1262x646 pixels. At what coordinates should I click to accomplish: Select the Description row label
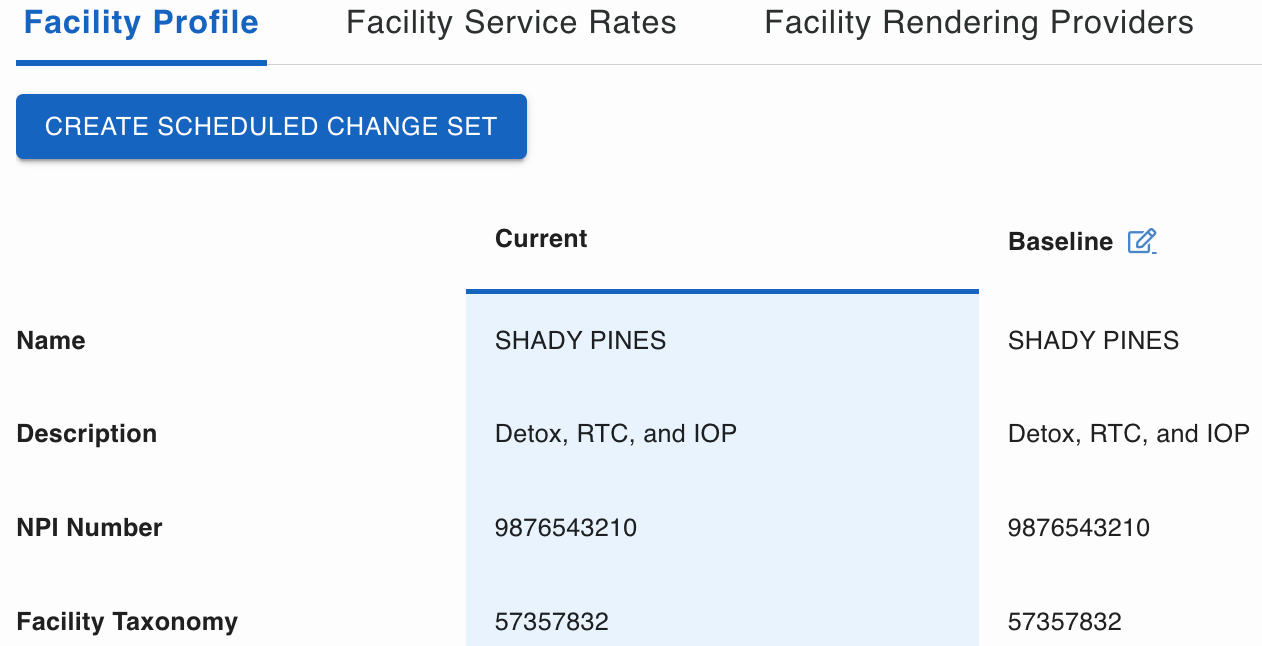pos(87,434)
